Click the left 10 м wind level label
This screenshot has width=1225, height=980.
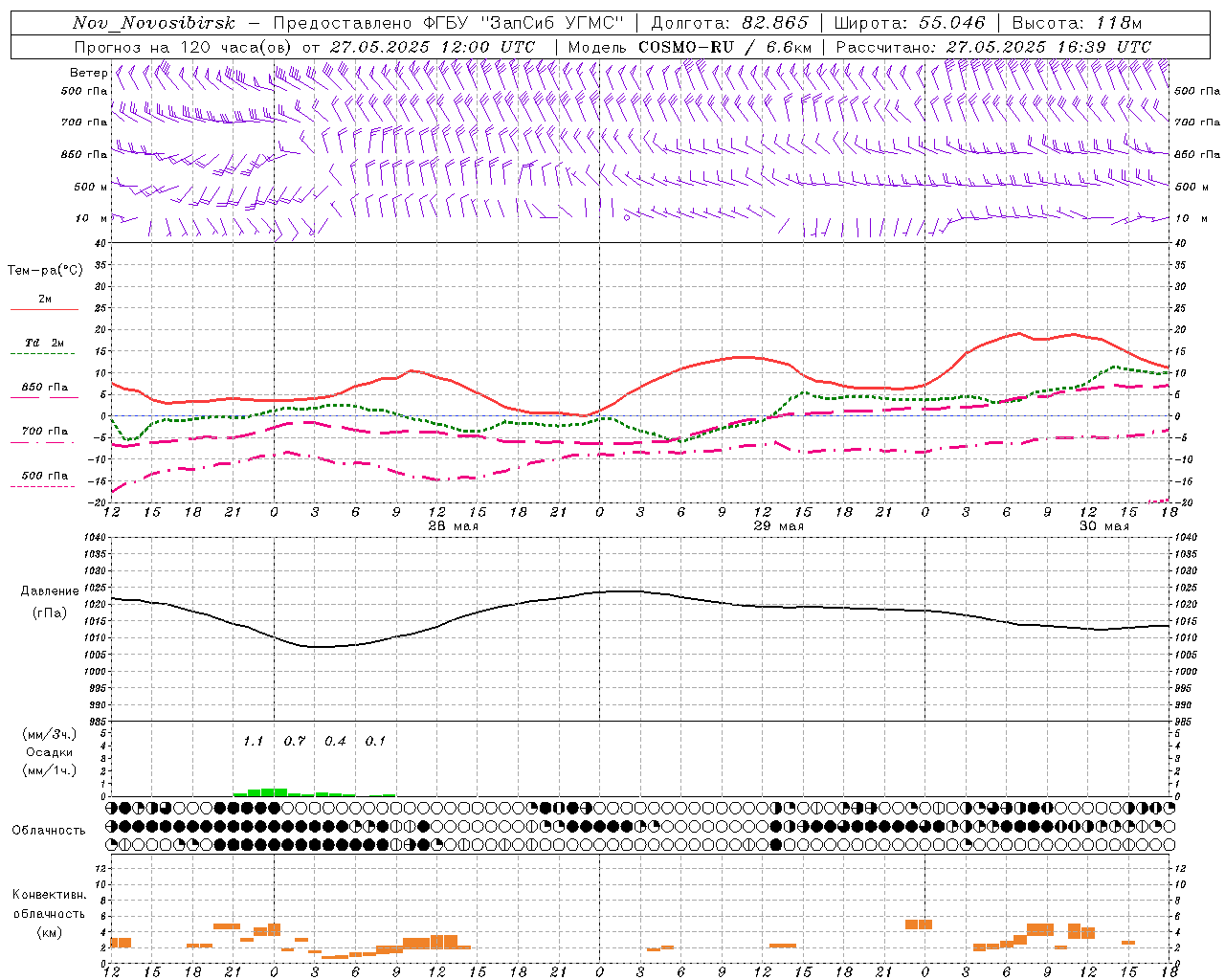[91, 218]
